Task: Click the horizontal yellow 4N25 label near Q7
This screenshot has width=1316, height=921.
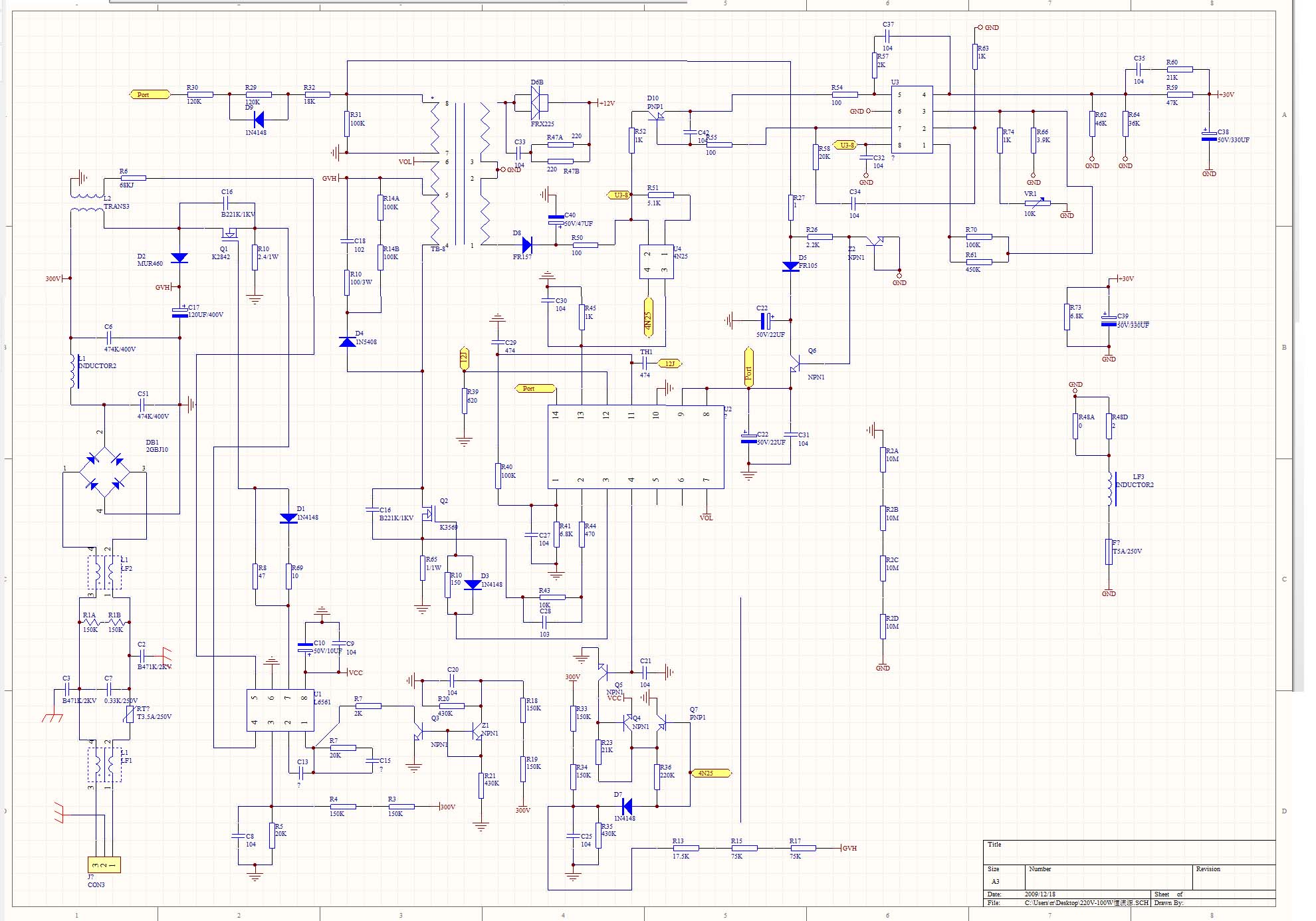Action: (712, 773)
